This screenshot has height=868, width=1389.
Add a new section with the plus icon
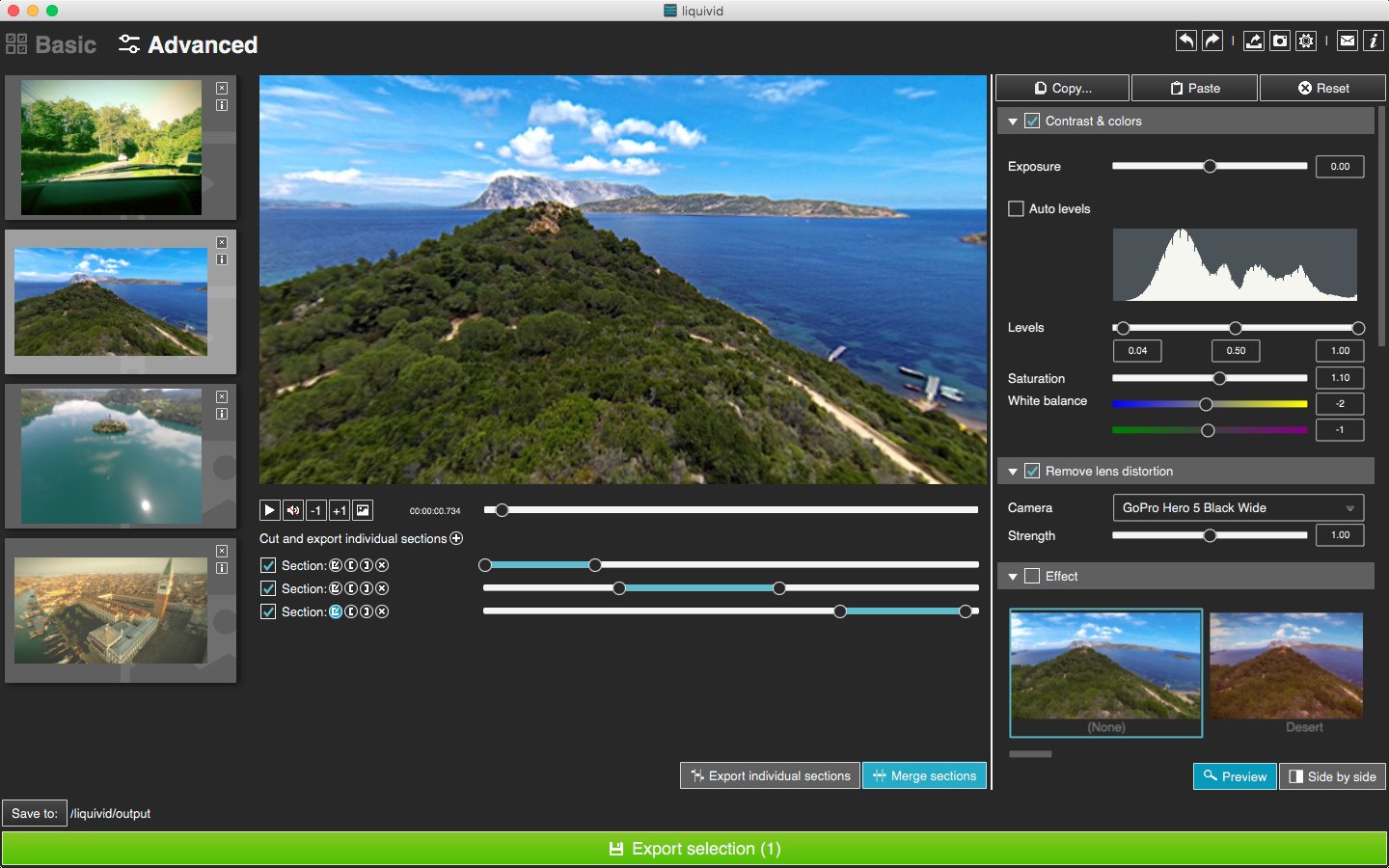[x=456, y=538]
